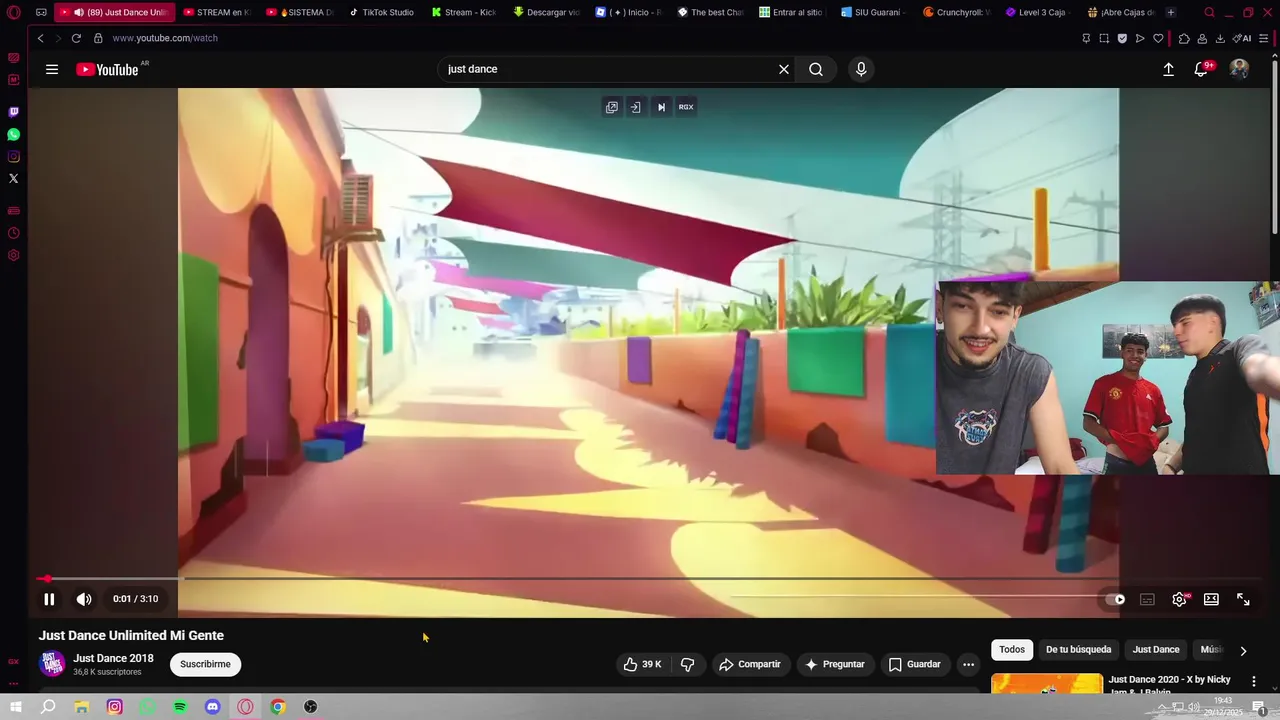Open the Compartir share dialog

tap(750, 664)
